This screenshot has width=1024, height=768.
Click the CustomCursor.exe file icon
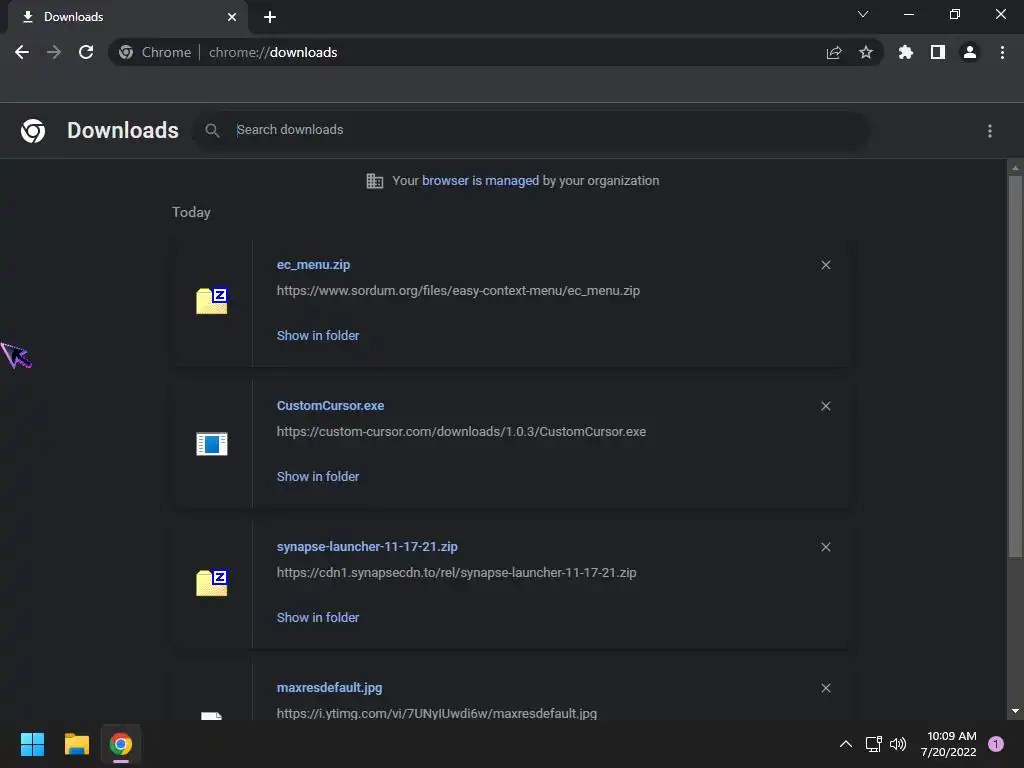(212, 444)
